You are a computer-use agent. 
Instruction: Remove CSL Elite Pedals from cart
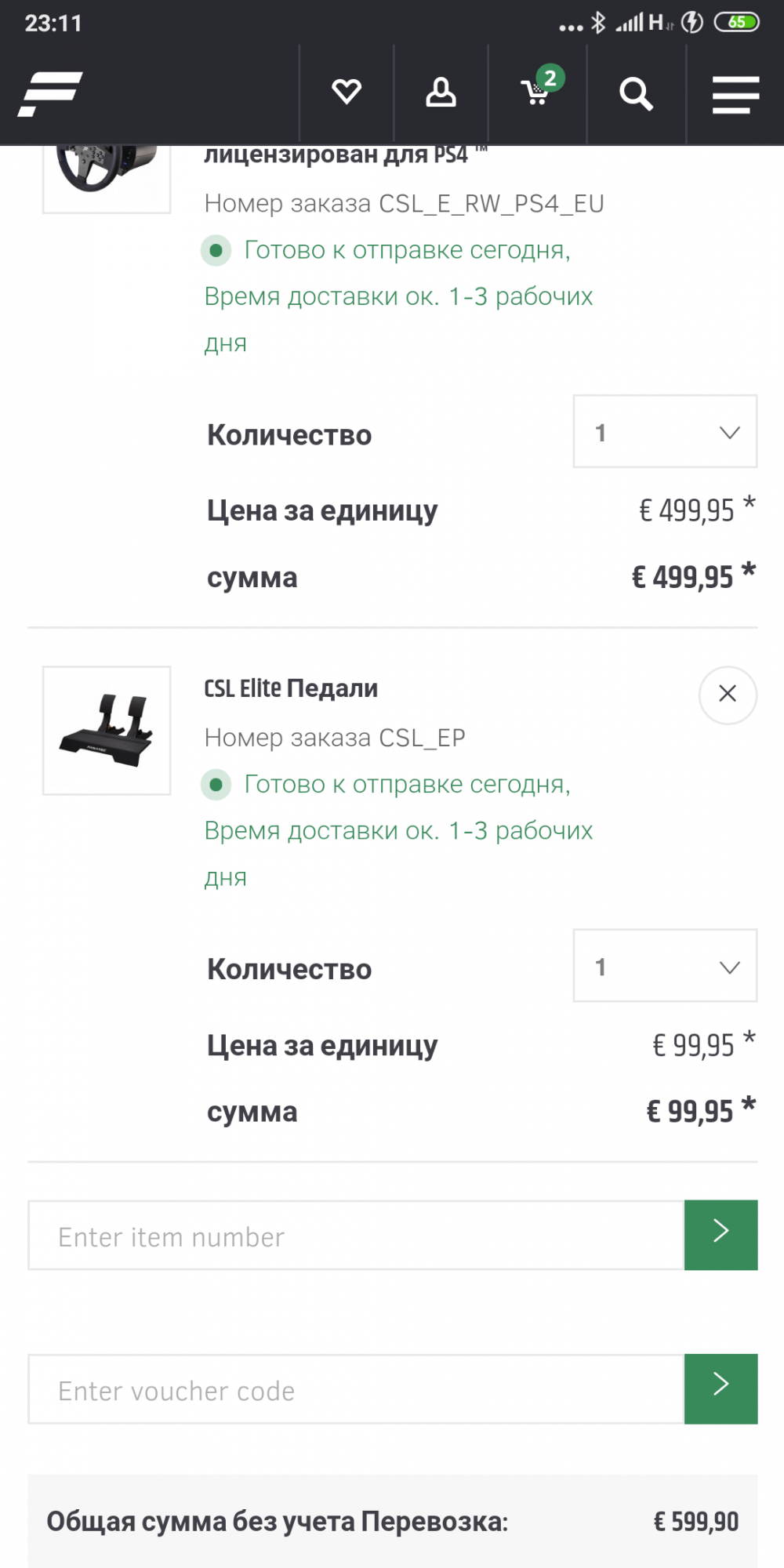pyautogui.click(x=728, y=695)
